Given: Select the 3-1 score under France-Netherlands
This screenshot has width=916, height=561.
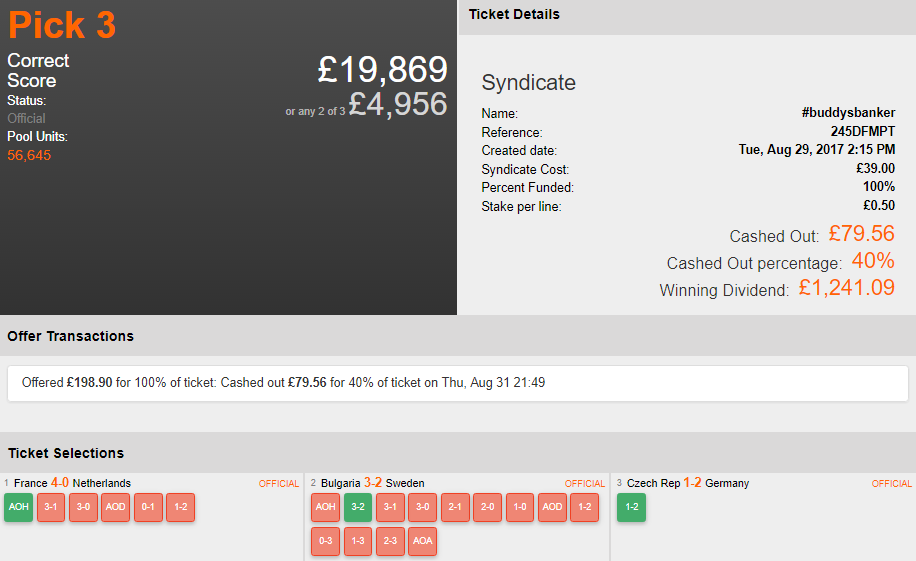Looking at the screenshot, I should 51,507.
